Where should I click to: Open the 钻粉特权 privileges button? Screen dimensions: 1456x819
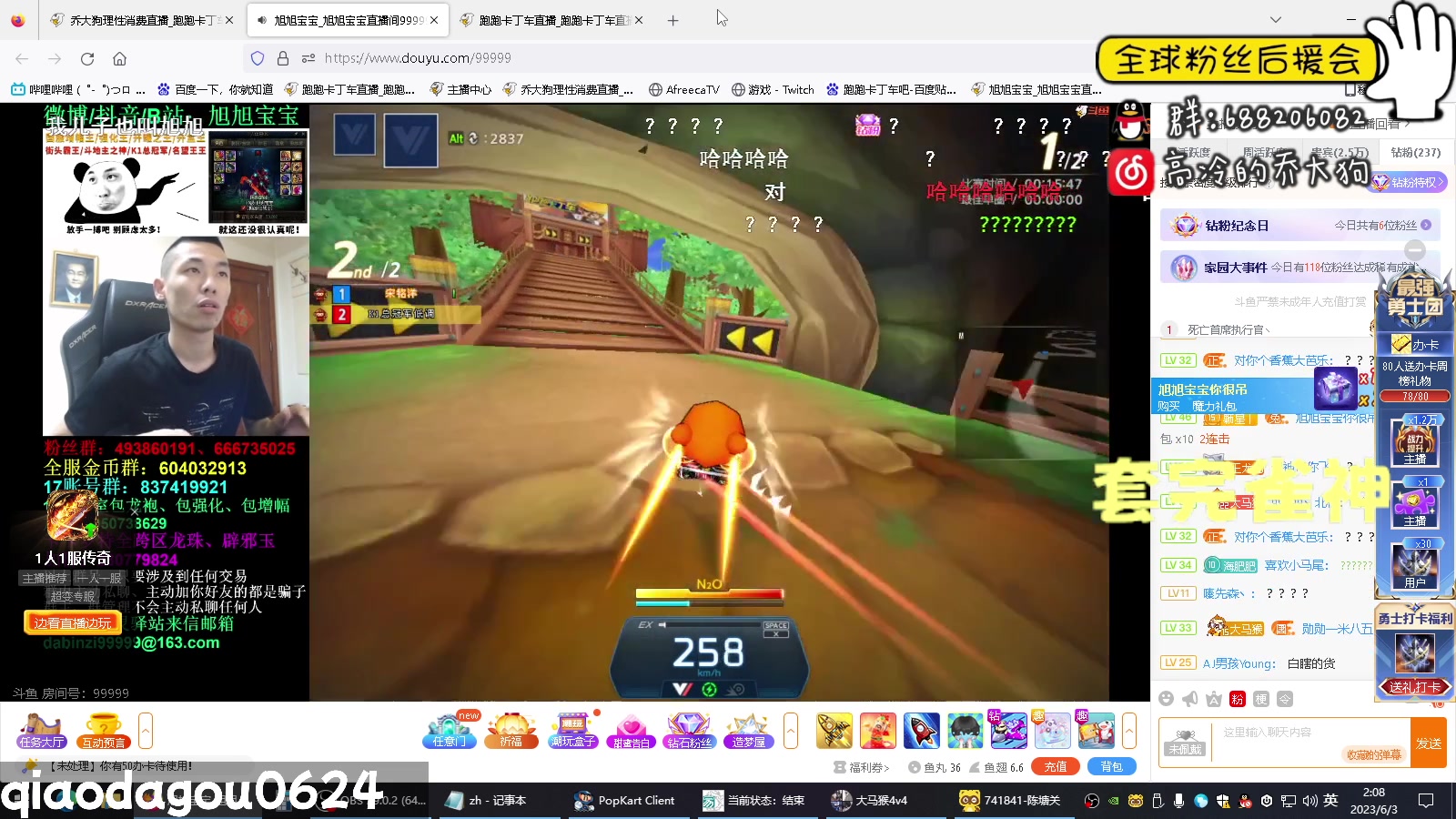pyautogui.click(x=1409, y=182)
